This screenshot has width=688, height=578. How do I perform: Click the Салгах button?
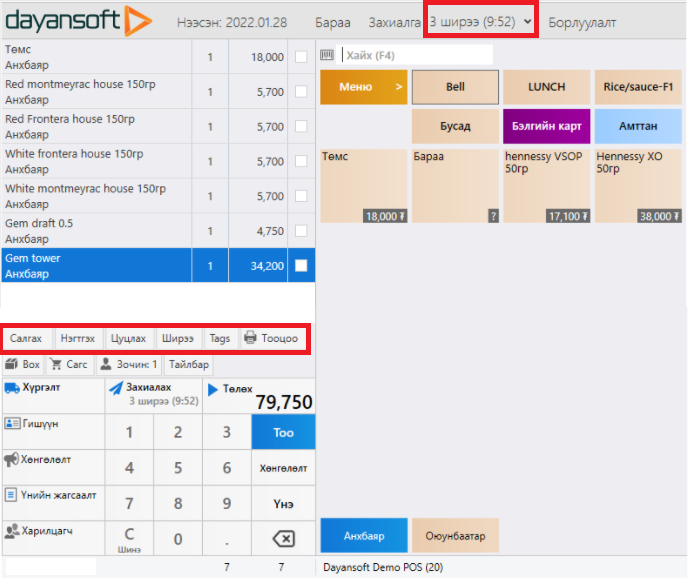pyautogui.click(x=26, y=338)
